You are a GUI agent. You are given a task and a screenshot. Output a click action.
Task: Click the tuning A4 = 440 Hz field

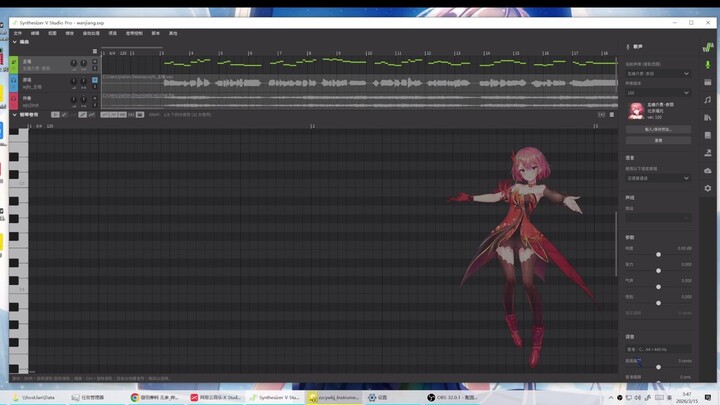point(658,349)
